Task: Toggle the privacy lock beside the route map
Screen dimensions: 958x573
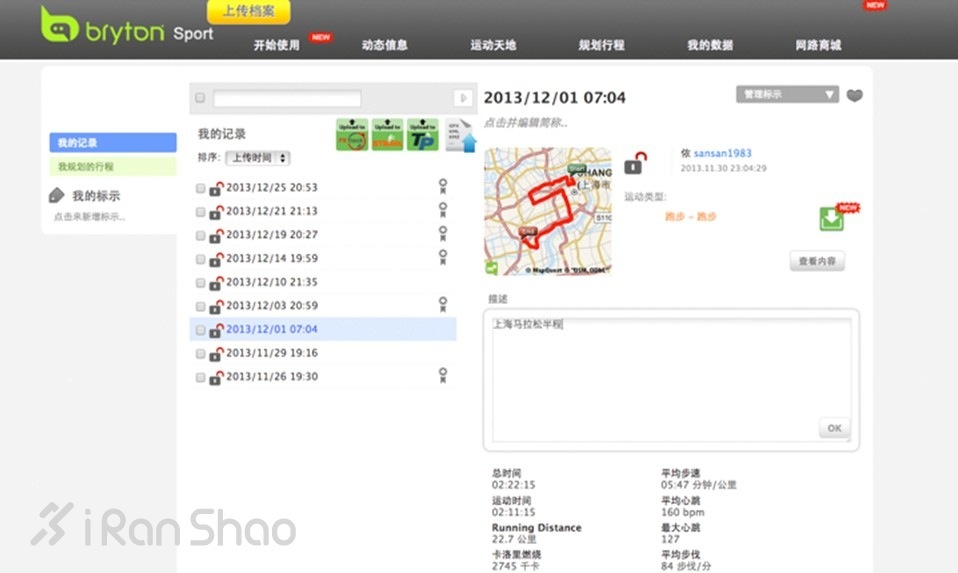Action: coord(635,162)
